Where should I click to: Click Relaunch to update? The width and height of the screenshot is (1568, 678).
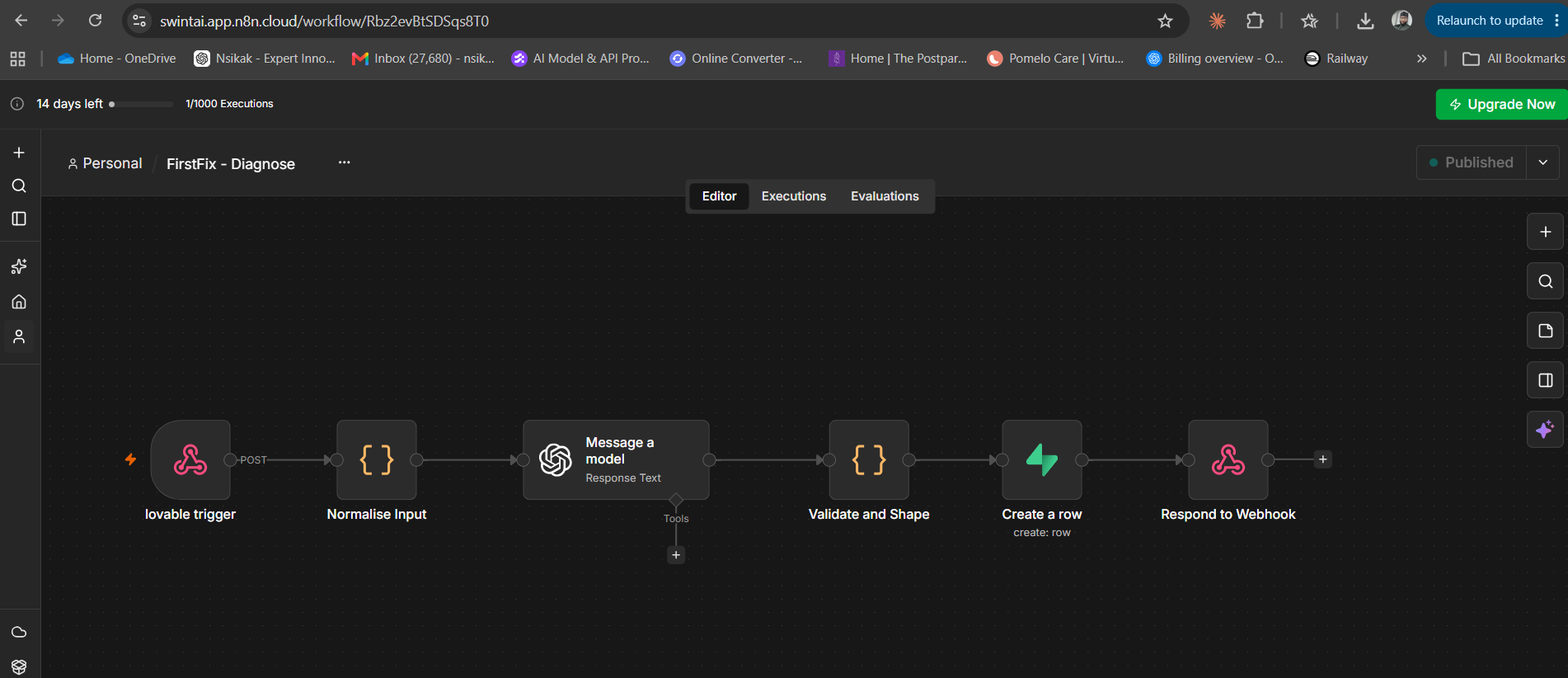pyautogui.click(x=1490, y=21)
